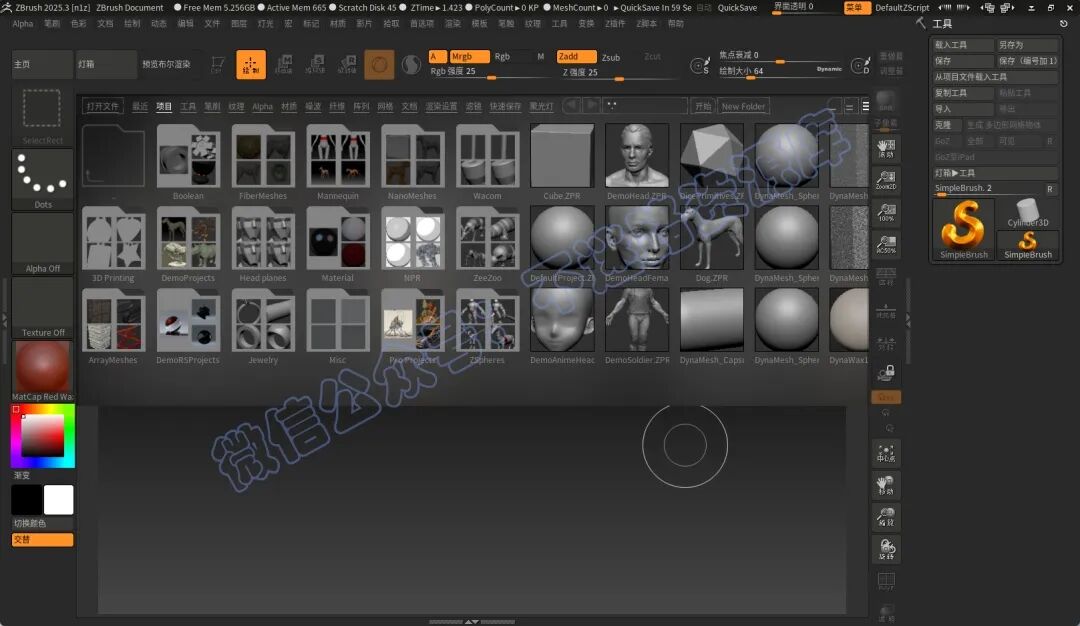This screenshot has width=1080, height=626.
Task: Open the lightbox options list icon
Action: tap(866, 106)
